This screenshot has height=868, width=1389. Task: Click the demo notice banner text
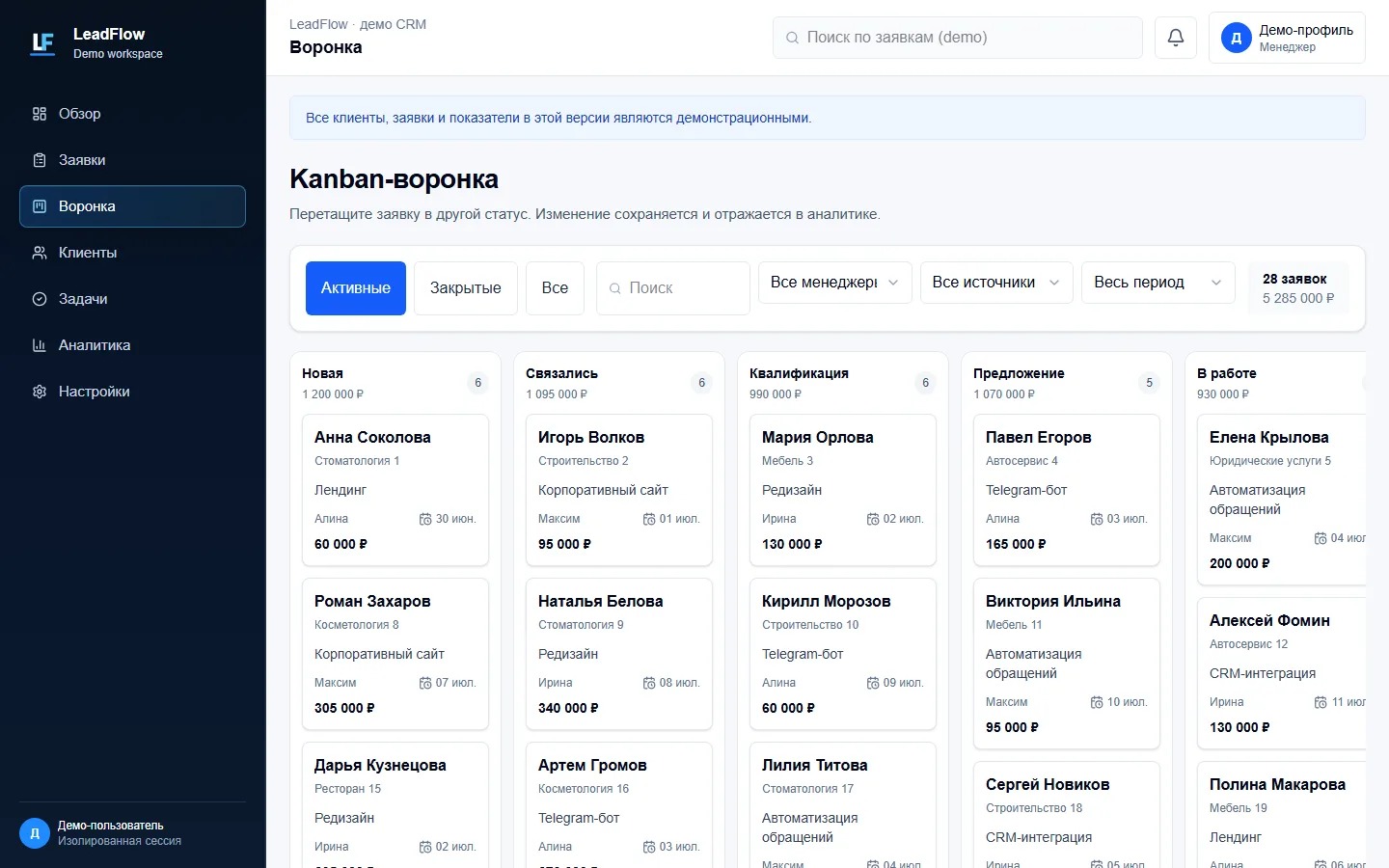coord(558,118)
